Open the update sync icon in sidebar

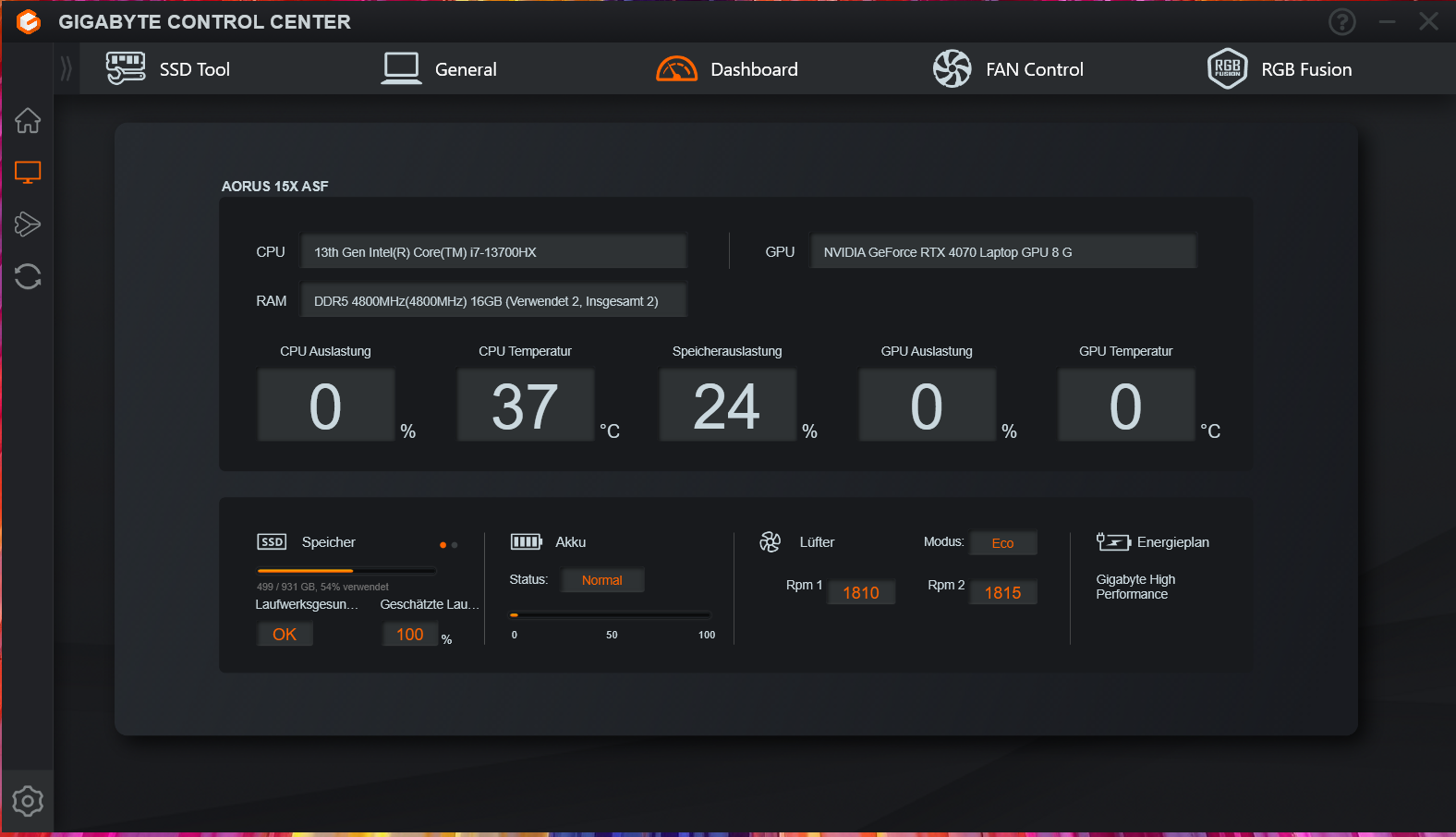(28, 276)
